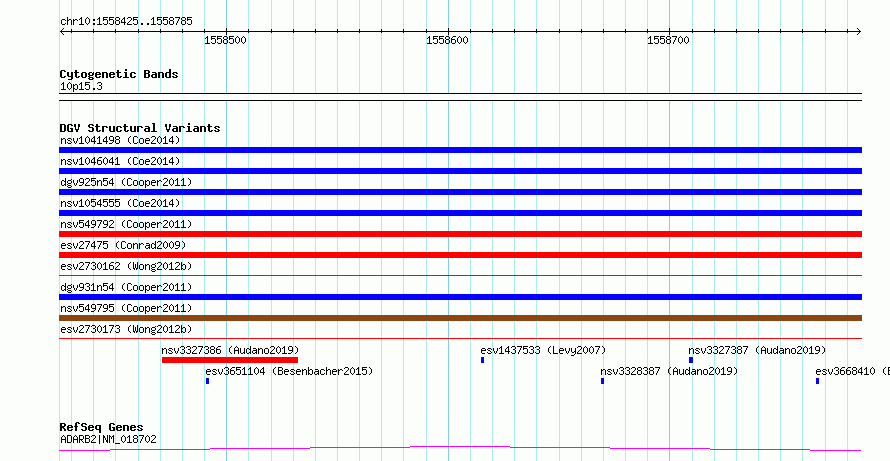Screen dimensions: 890x461
Task: Click the chr10:1558425..1558785 coordinate label
Action: click(126, 22)
